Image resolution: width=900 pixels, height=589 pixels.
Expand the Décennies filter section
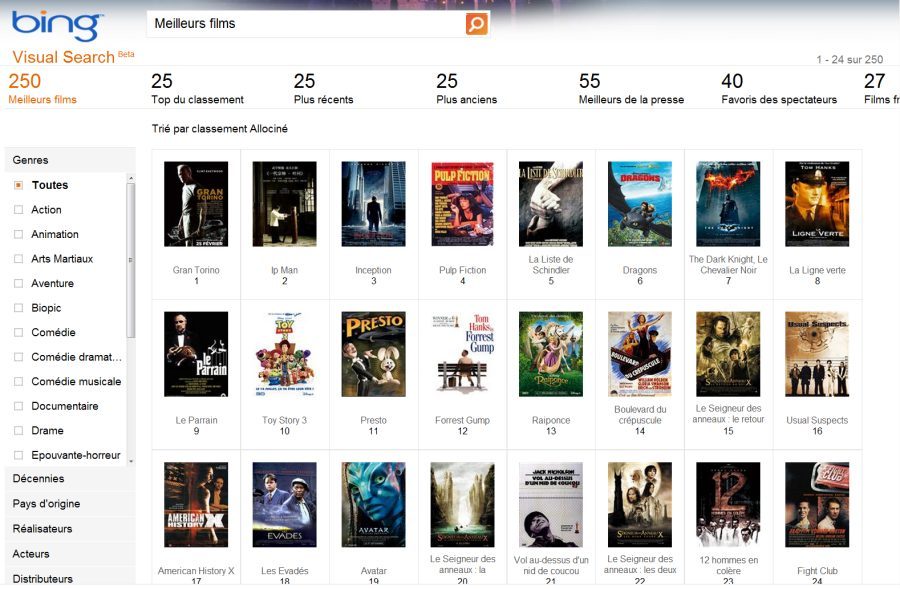tap(38, 479)
